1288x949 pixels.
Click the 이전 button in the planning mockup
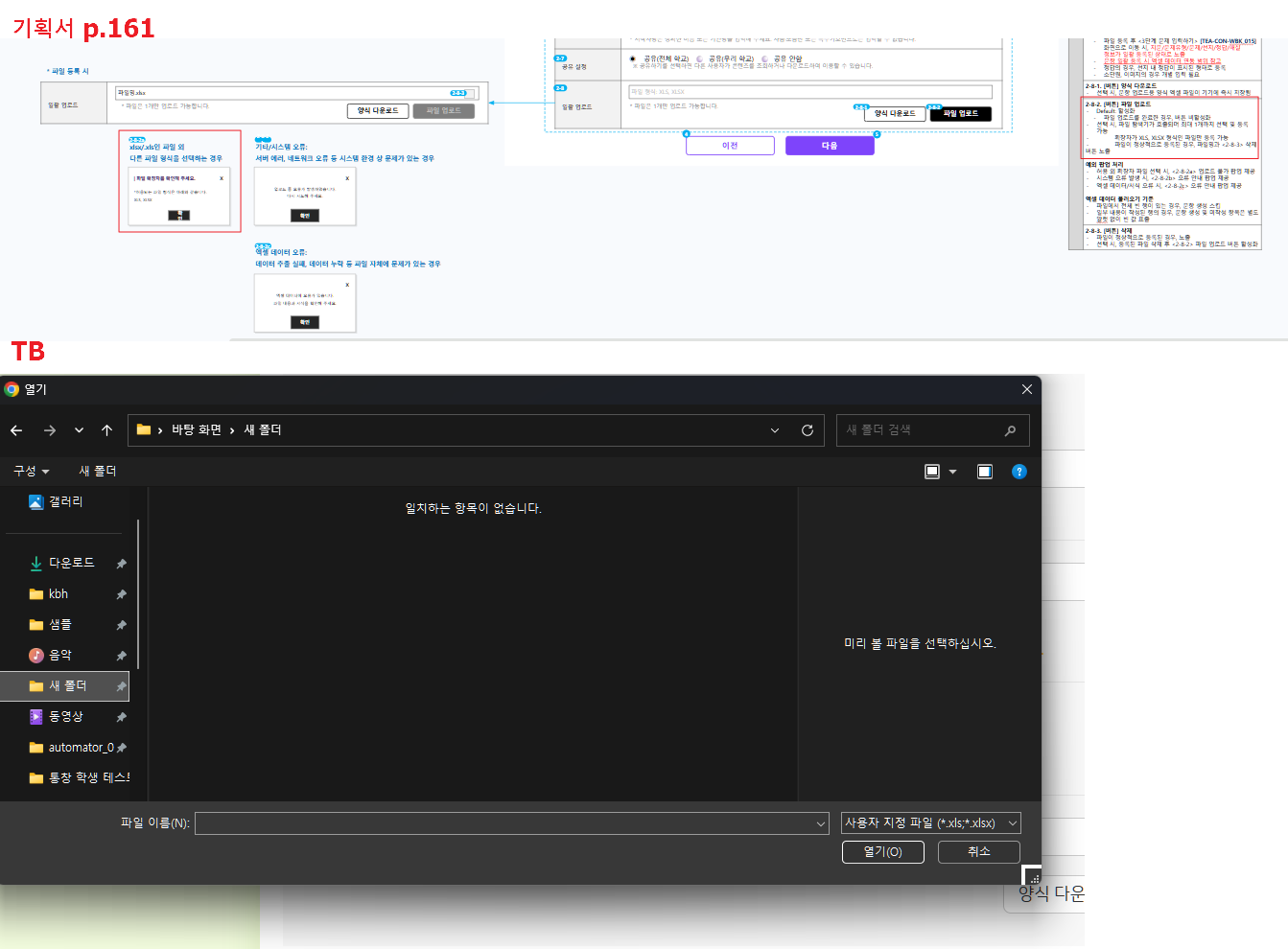click(x=730, y=146)
